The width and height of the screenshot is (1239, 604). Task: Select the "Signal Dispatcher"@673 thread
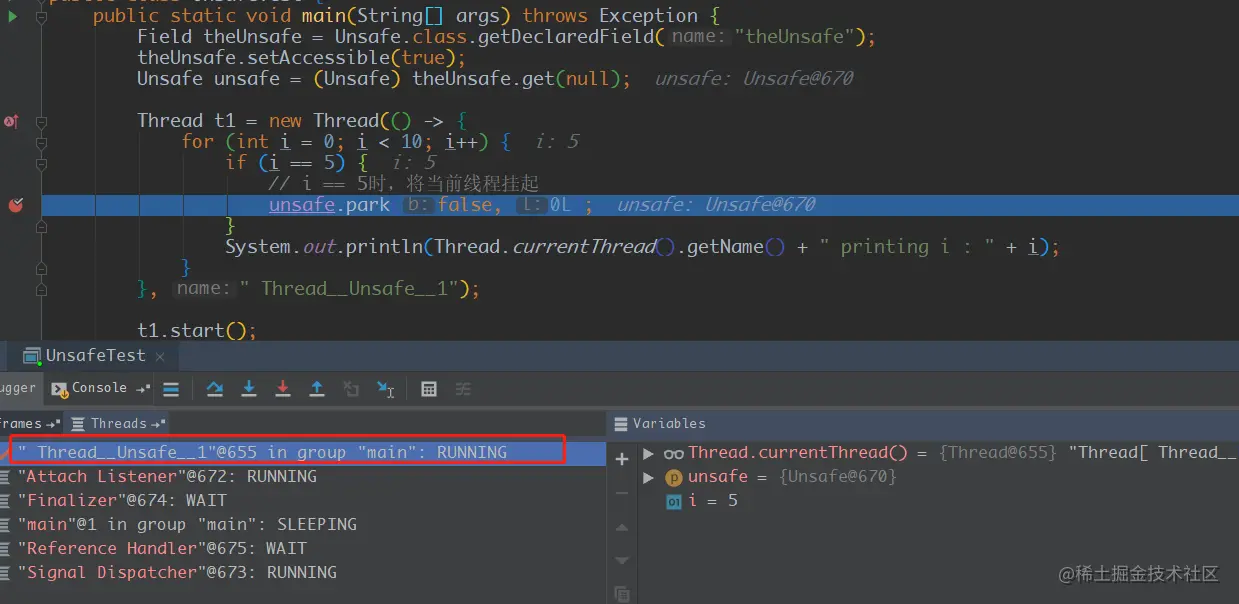(303, 572)
